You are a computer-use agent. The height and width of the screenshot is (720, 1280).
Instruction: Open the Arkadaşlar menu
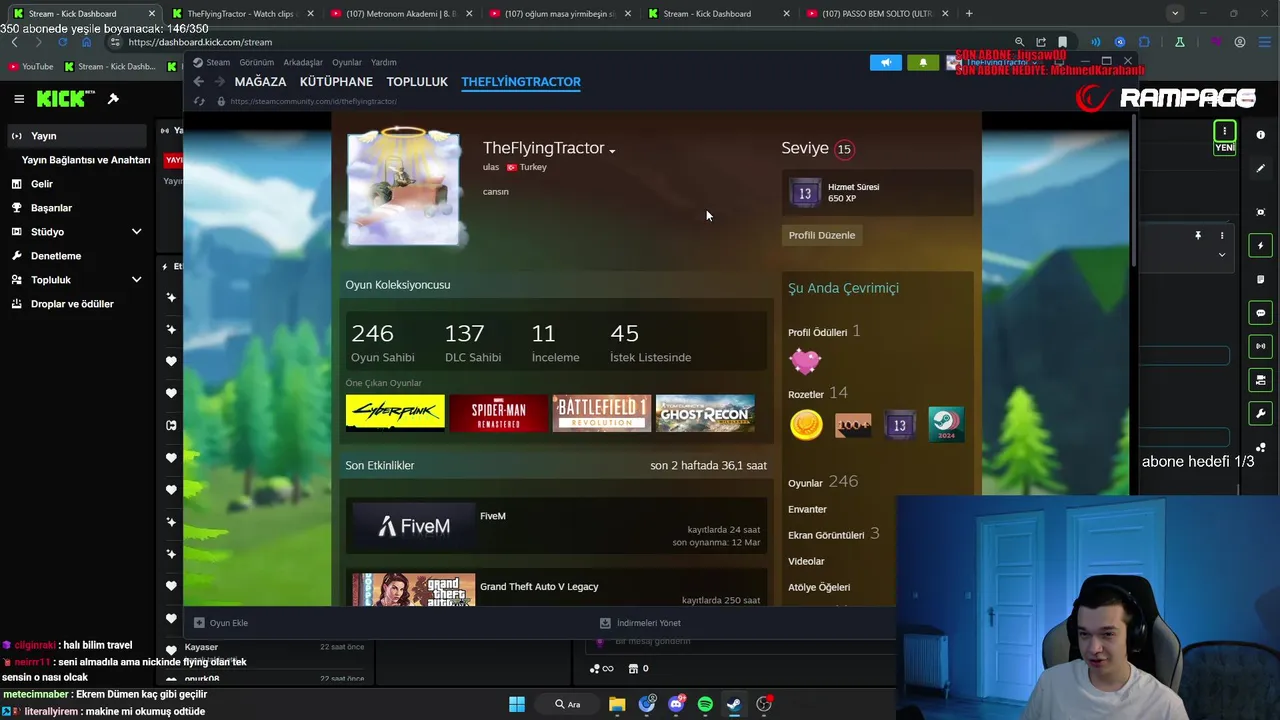click(303, 62)
